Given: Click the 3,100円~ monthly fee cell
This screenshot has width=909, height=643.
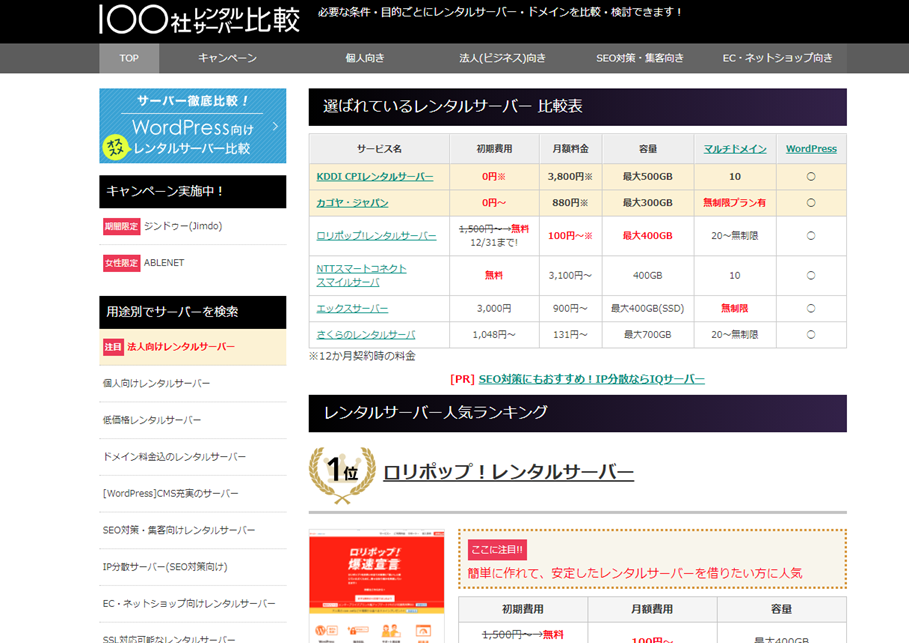Looking at the screenshot, I should 570,275.
